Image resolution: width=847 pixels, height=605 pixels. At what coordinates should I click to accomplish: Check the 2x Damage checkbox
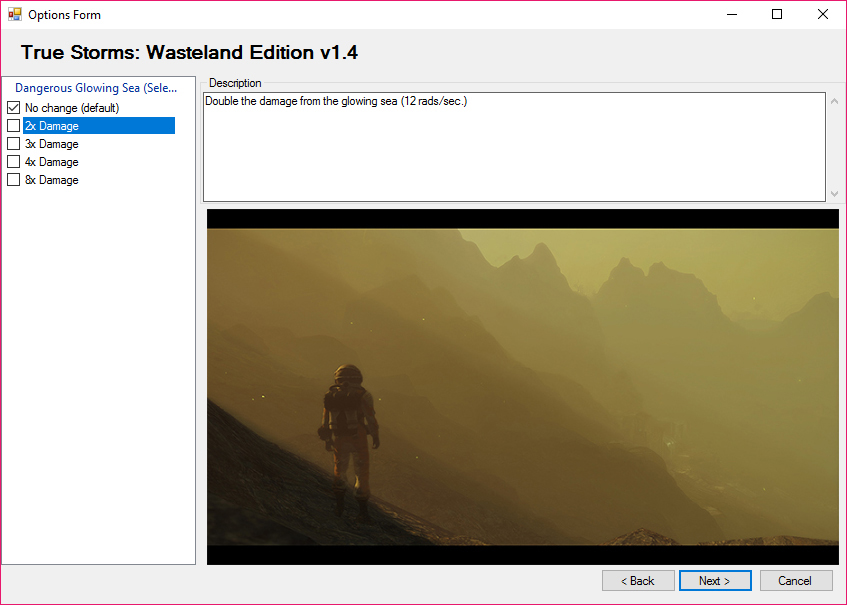tap(14, 126)
